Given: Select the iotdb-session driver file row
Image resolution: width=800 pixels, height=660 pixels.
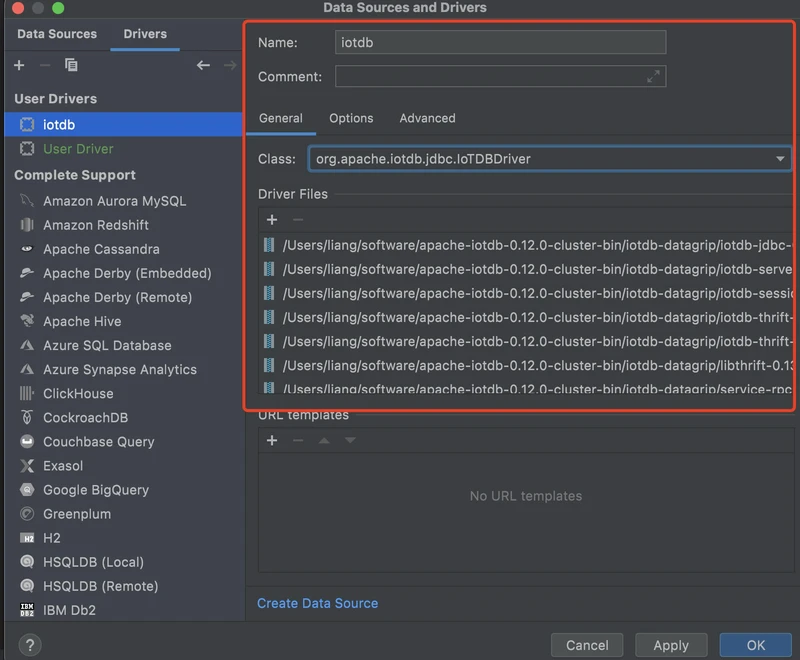Looking at the screenshot, I should click(x=526, y=293).
